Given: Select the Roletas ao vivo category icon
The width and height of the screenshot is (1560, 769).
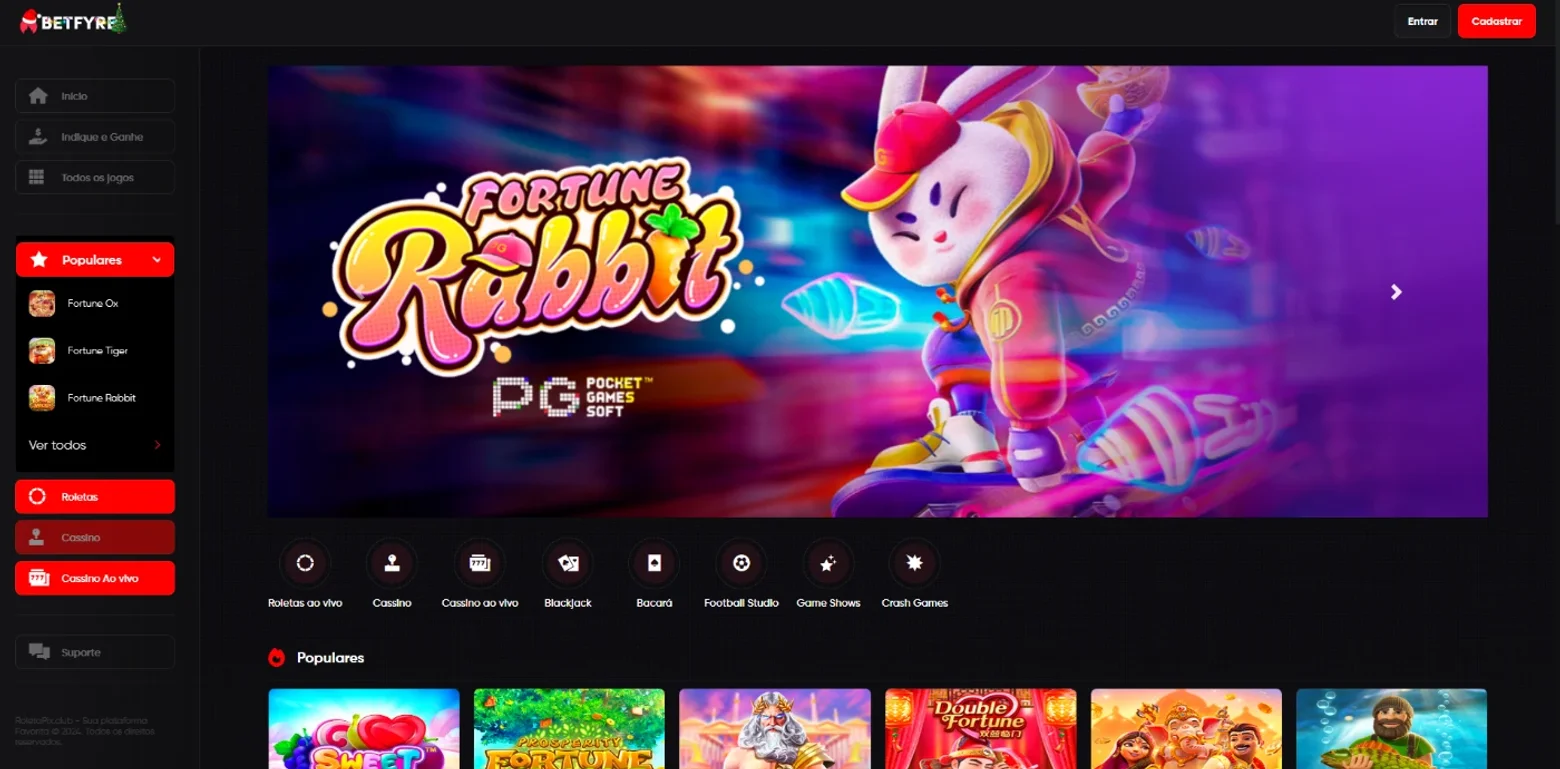Looking at the screenshot, I should pyautogui.click(x=306, y=563).
